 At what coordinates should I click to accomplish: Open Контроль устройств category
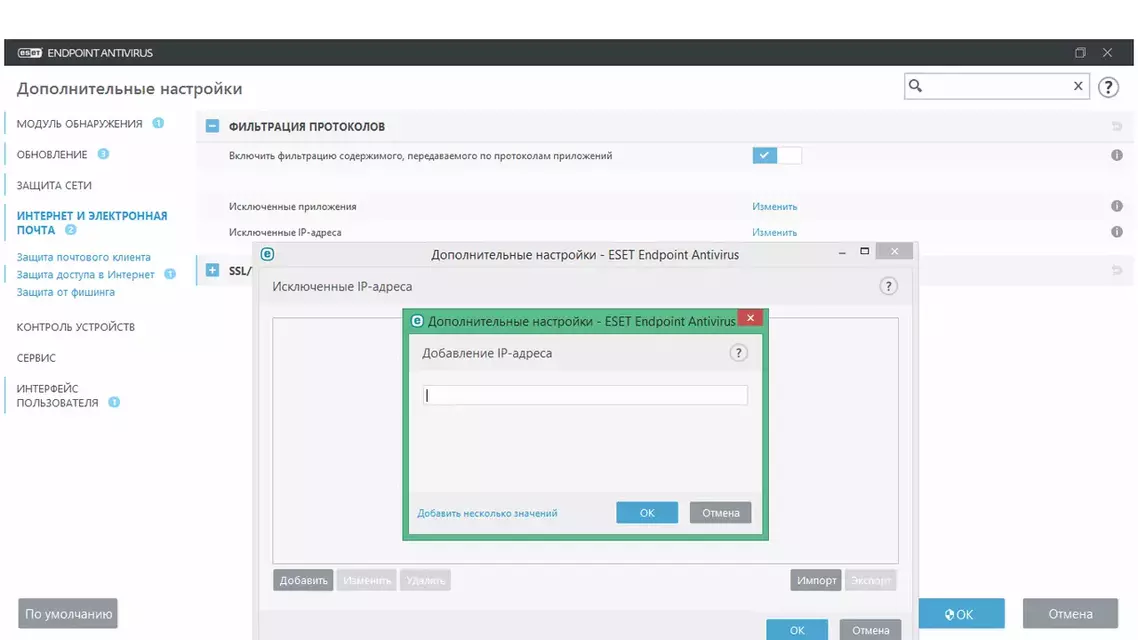(75, 327)
